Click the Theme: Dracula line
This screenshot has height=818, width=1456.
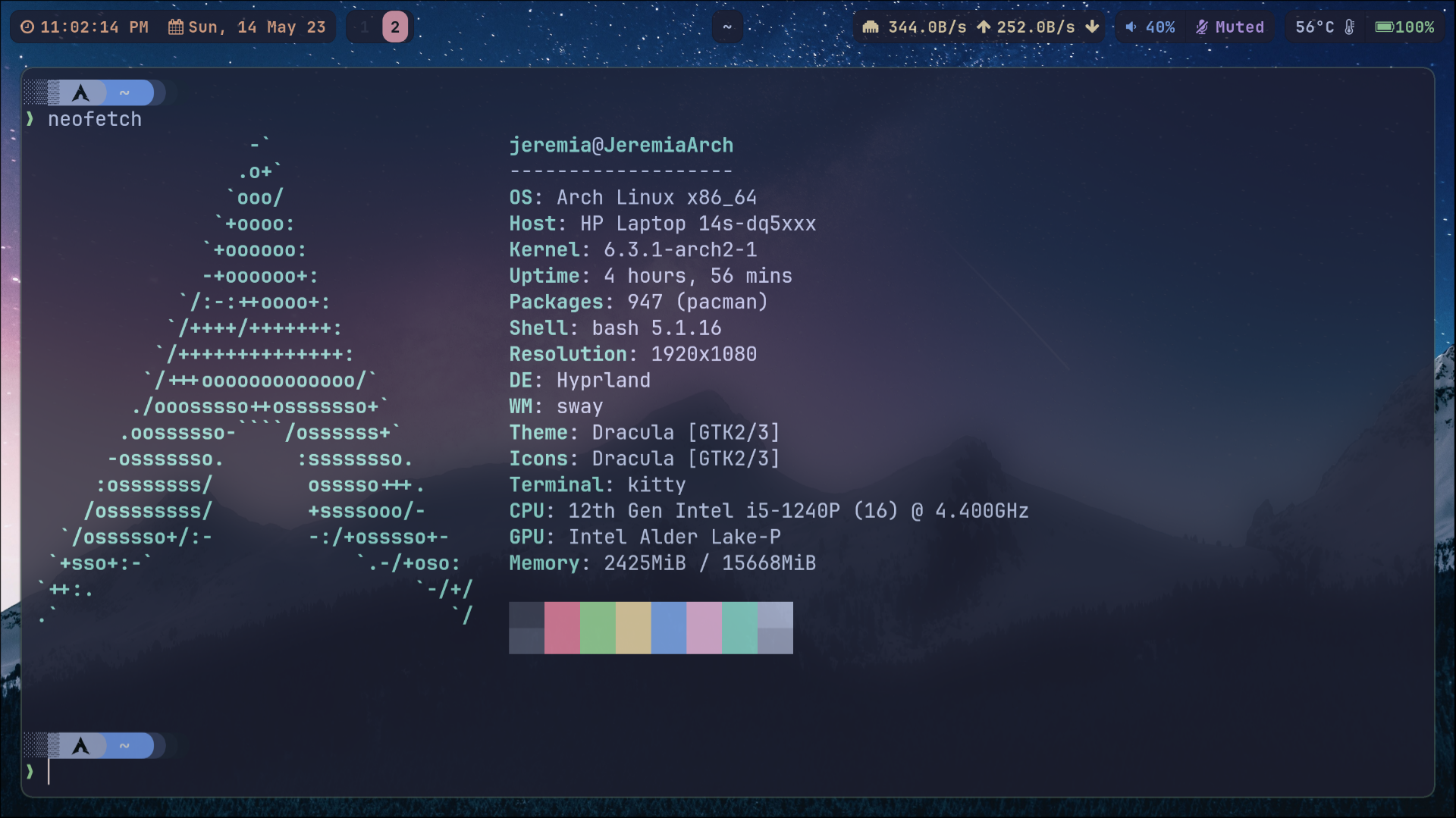[x=645, y=433]
